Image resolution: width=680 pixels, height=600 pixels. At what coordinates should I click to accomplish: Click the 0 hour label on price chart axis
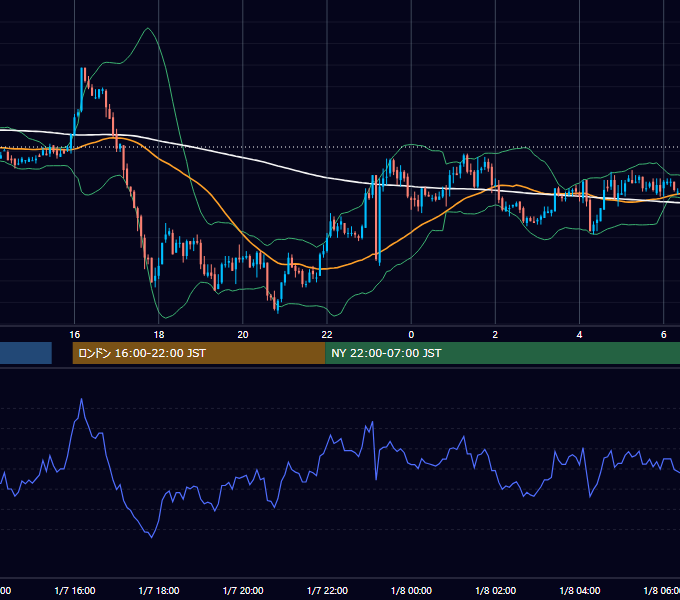[411, 334]
